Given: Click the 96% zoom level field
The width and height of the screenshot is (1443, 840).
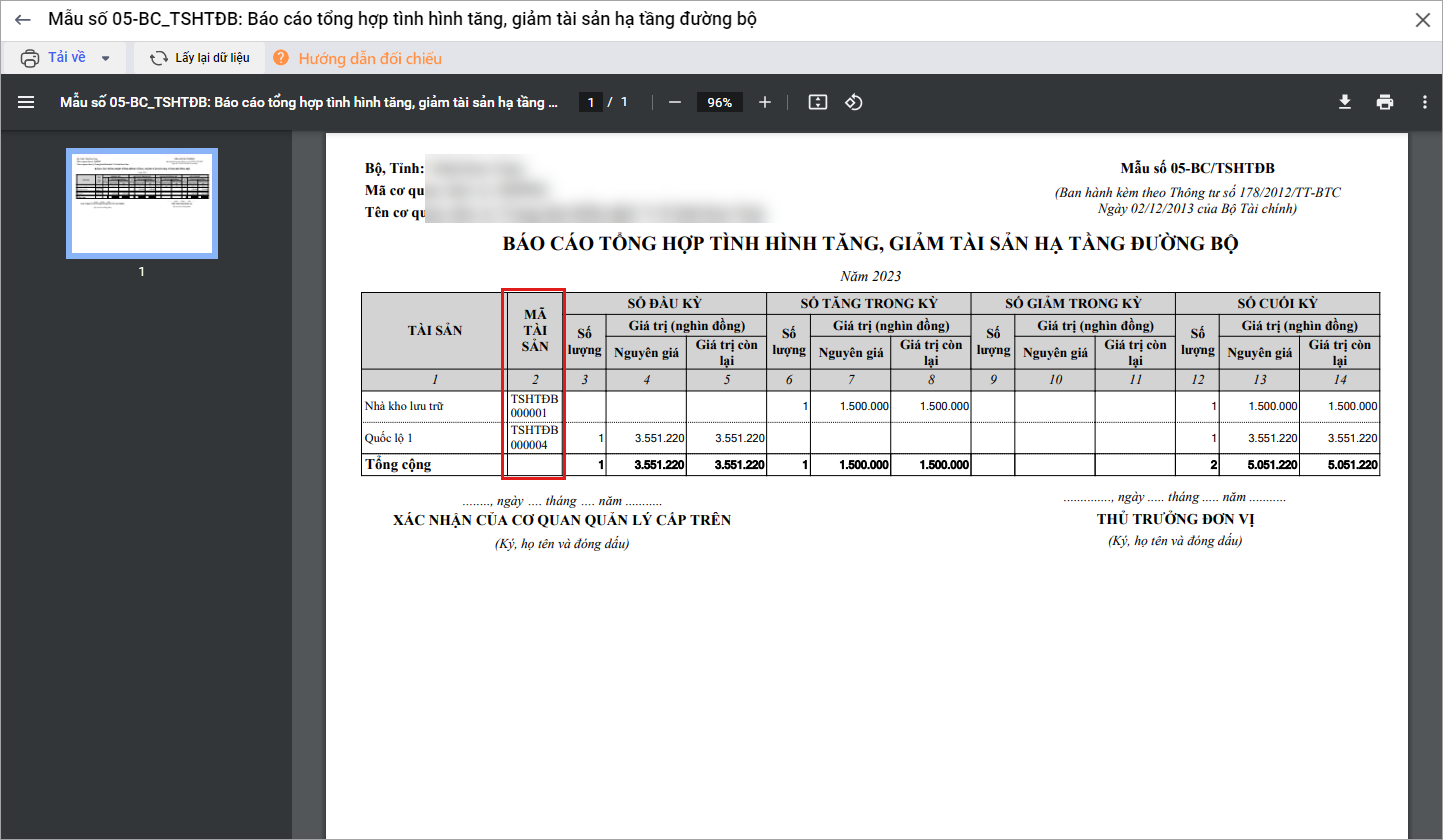Looking at the screenshot, I should [720, 102].
